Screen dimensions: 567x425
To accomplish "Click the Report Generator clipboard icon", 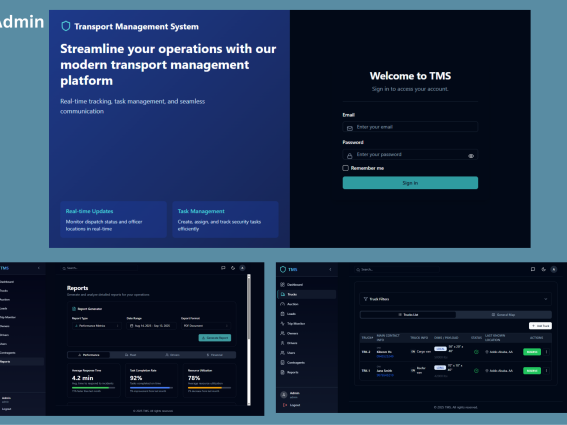I will click(74, 309).
